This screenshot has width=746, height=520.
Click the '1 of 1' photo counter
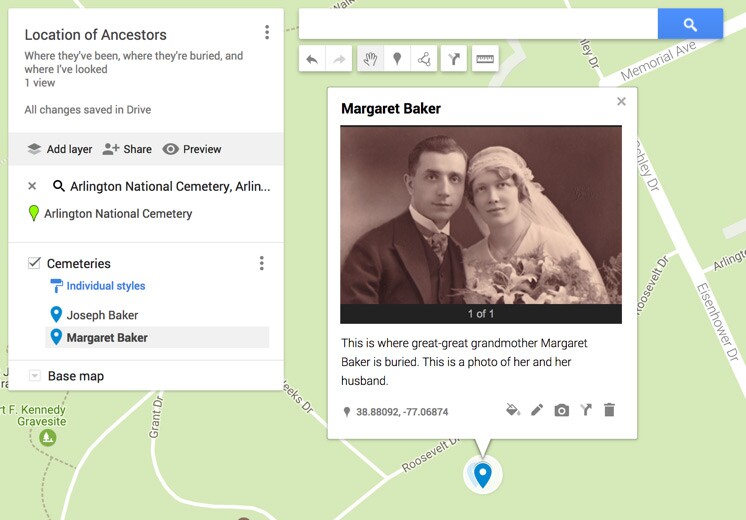click(481, 314)
